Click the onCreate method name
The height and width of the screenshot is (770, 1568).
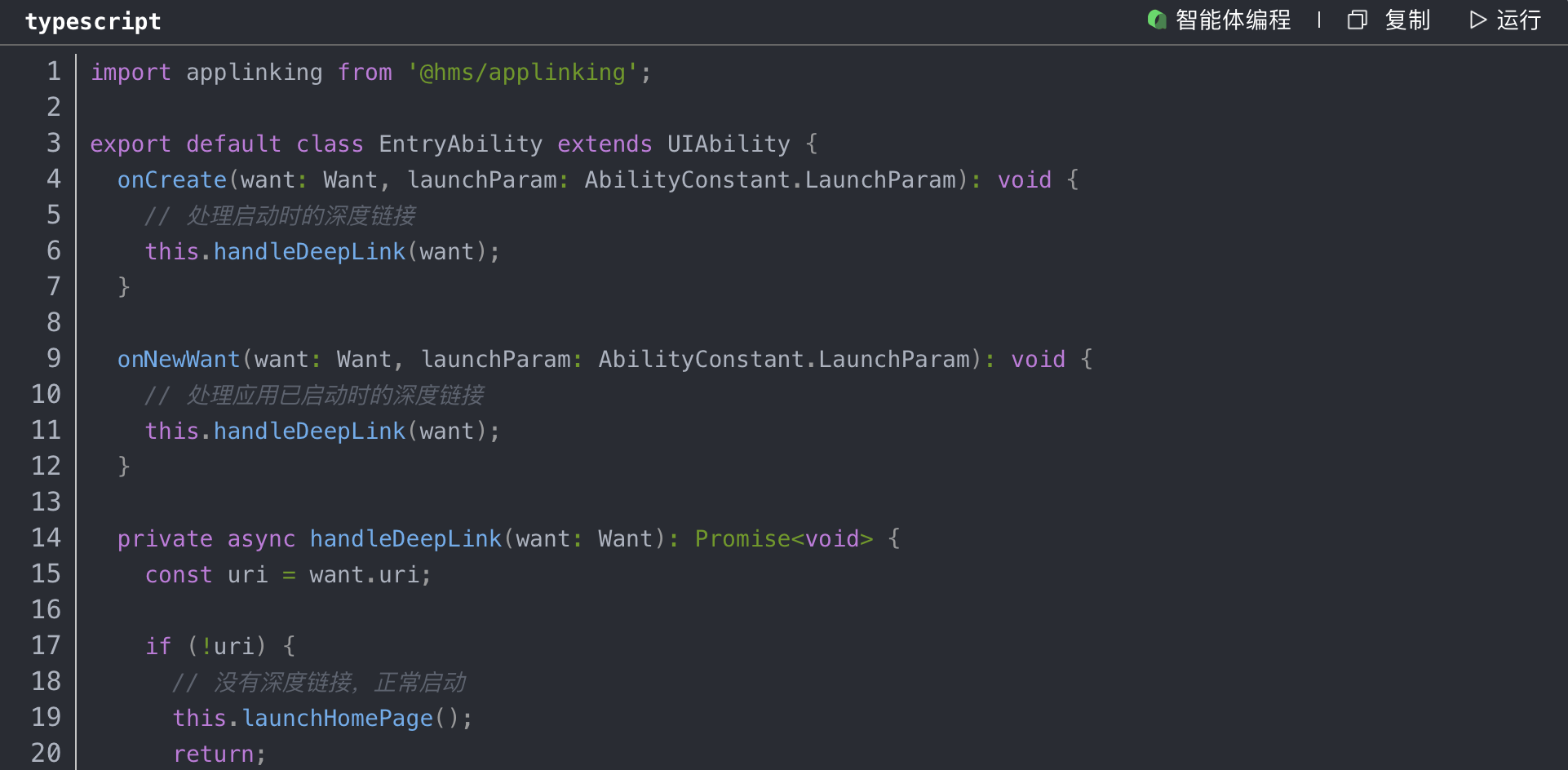(x=172, y=180)
